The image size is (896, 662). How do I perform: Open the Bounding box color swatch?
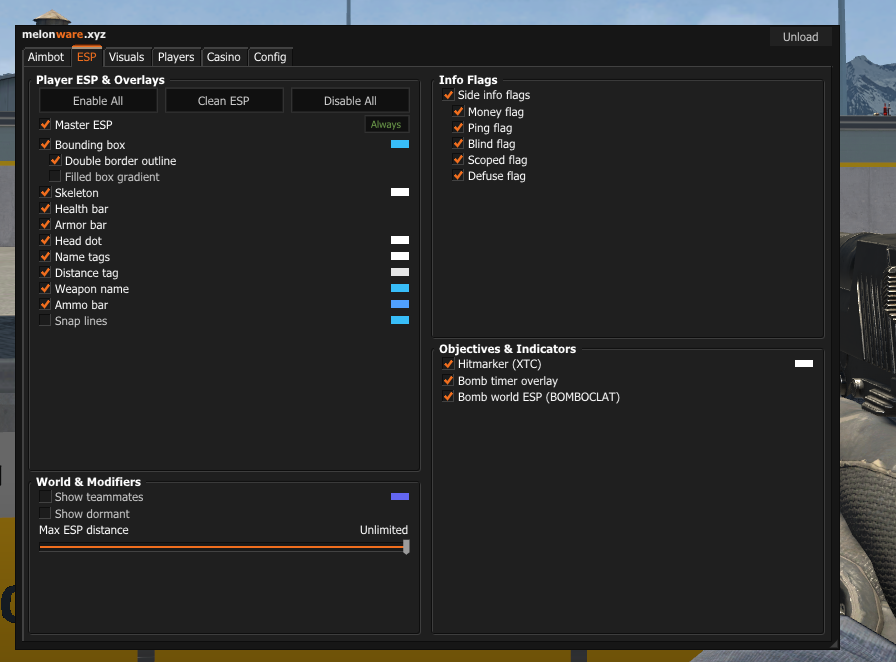400,144
